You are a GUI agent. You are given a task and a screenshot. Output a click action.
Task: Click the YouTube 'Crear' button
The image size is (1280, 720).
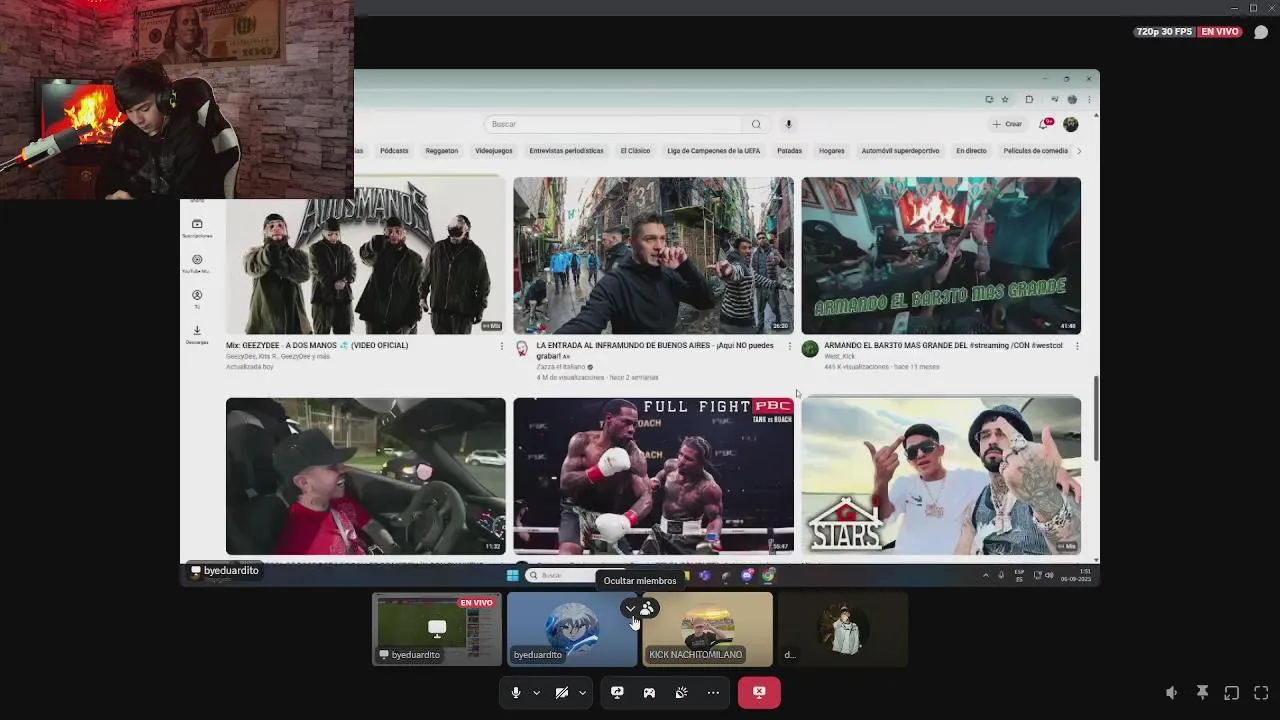click(x=1008, y=124)
